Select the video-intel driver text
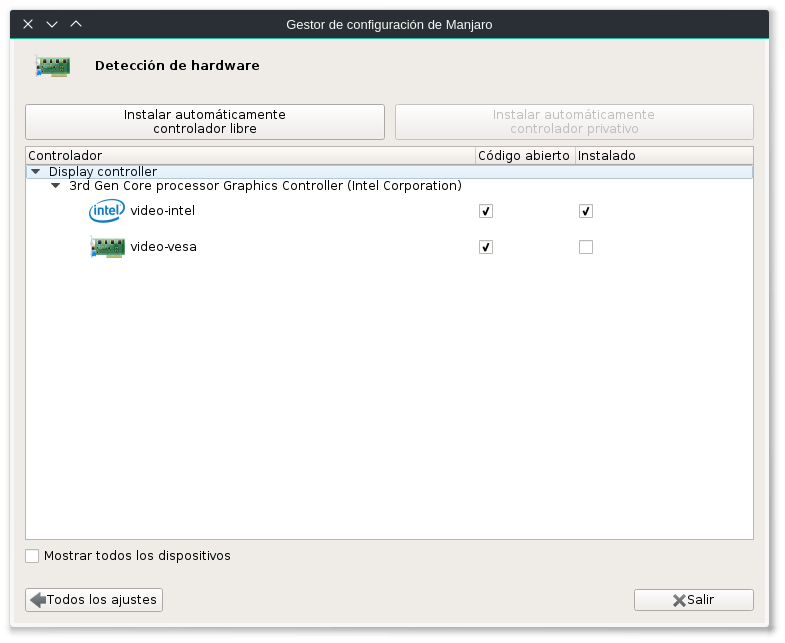 point(163,211)
